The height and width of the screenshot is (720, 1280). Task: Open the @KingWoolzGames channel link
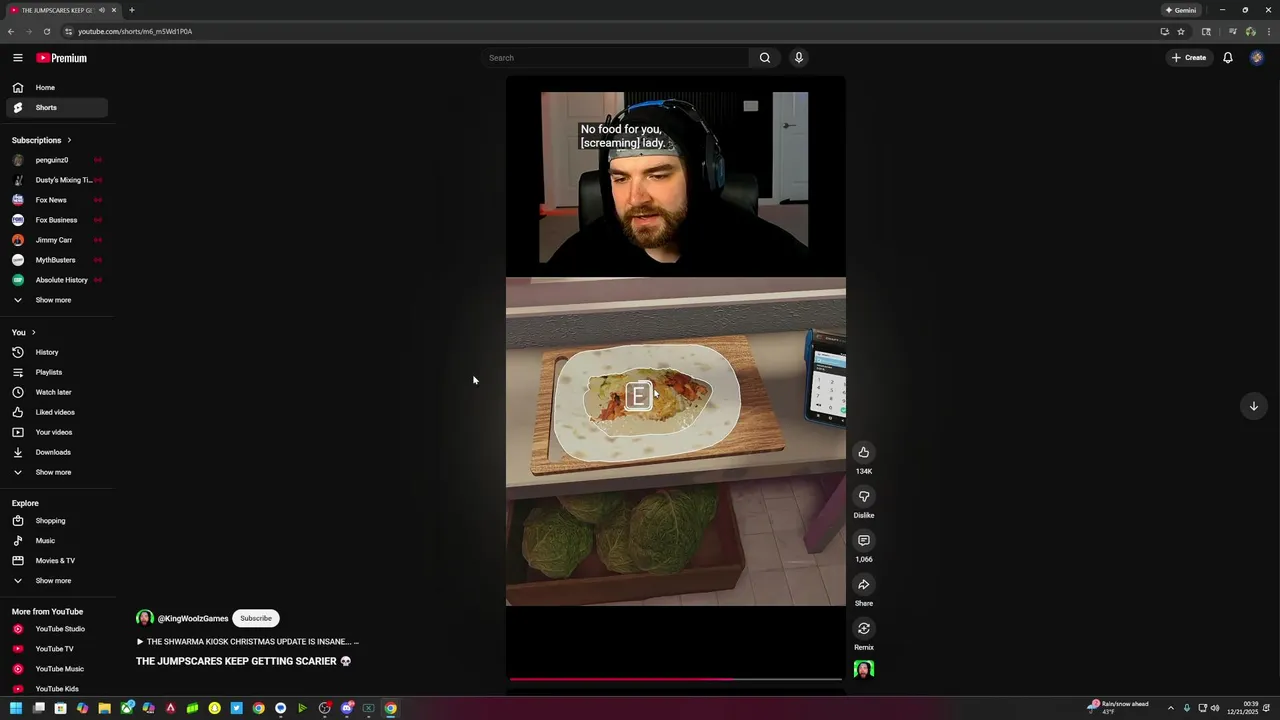point(193,619)
